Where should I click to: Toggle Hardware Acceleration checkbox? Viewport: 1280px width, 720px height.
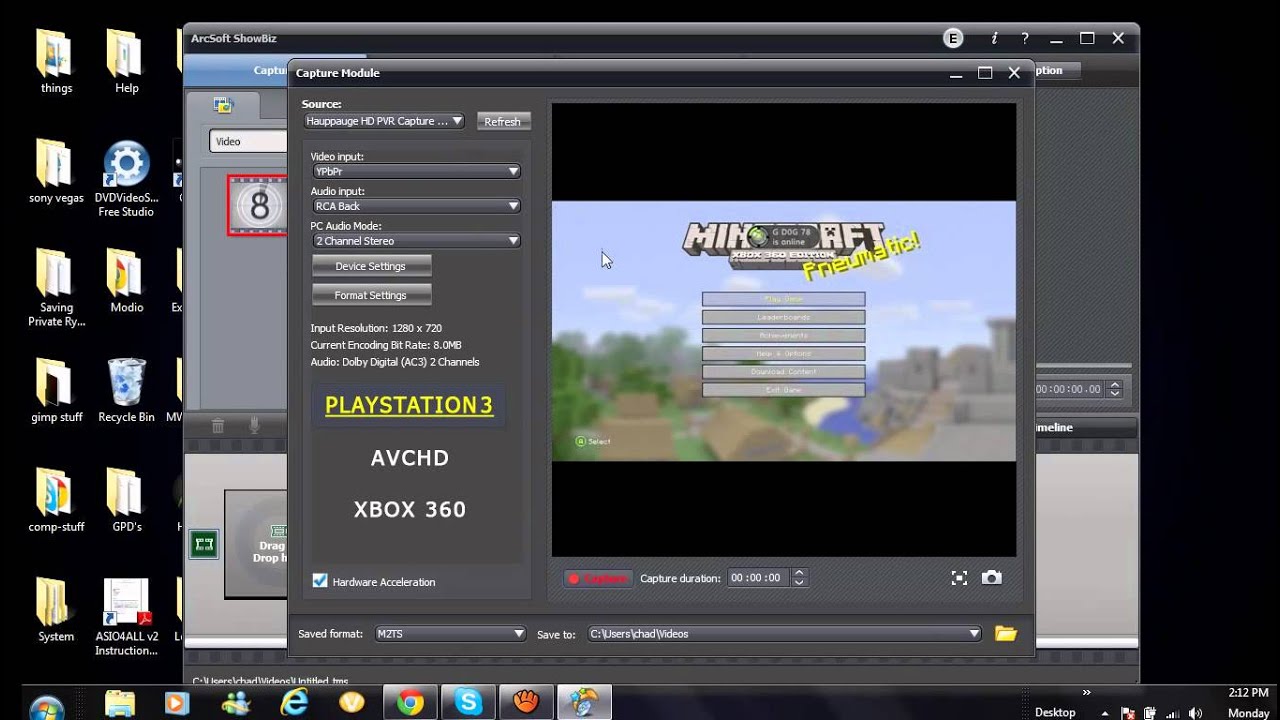pos(320,581)
